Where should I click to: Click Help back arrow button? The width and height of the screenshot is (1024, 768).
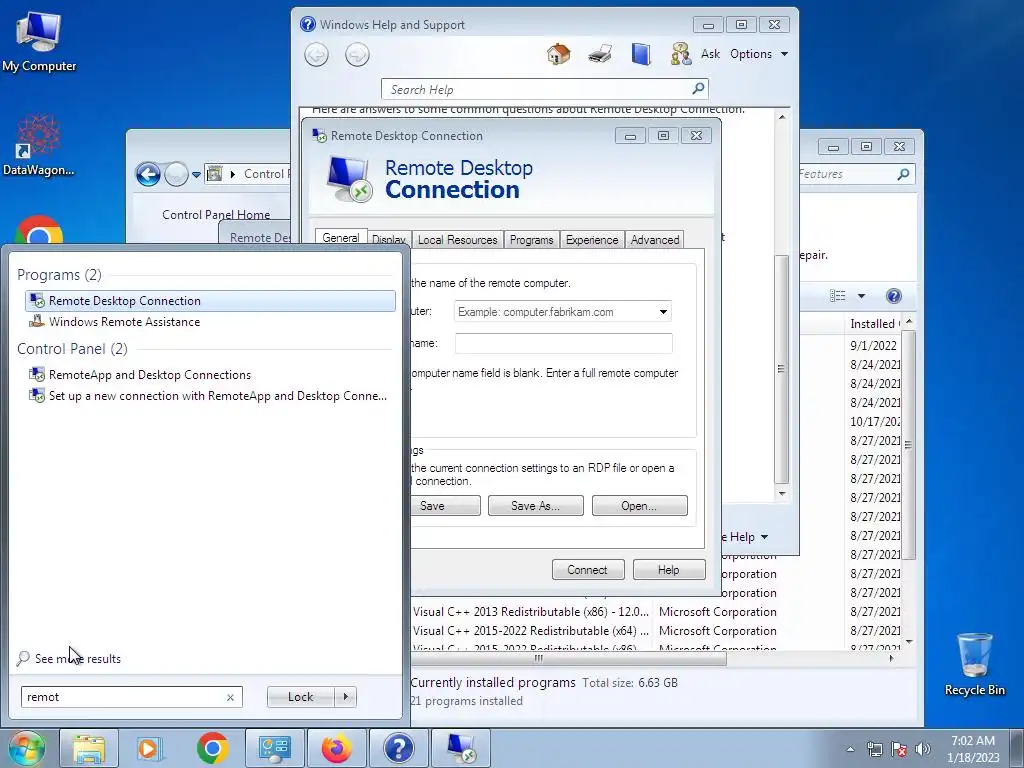[317, 54]
